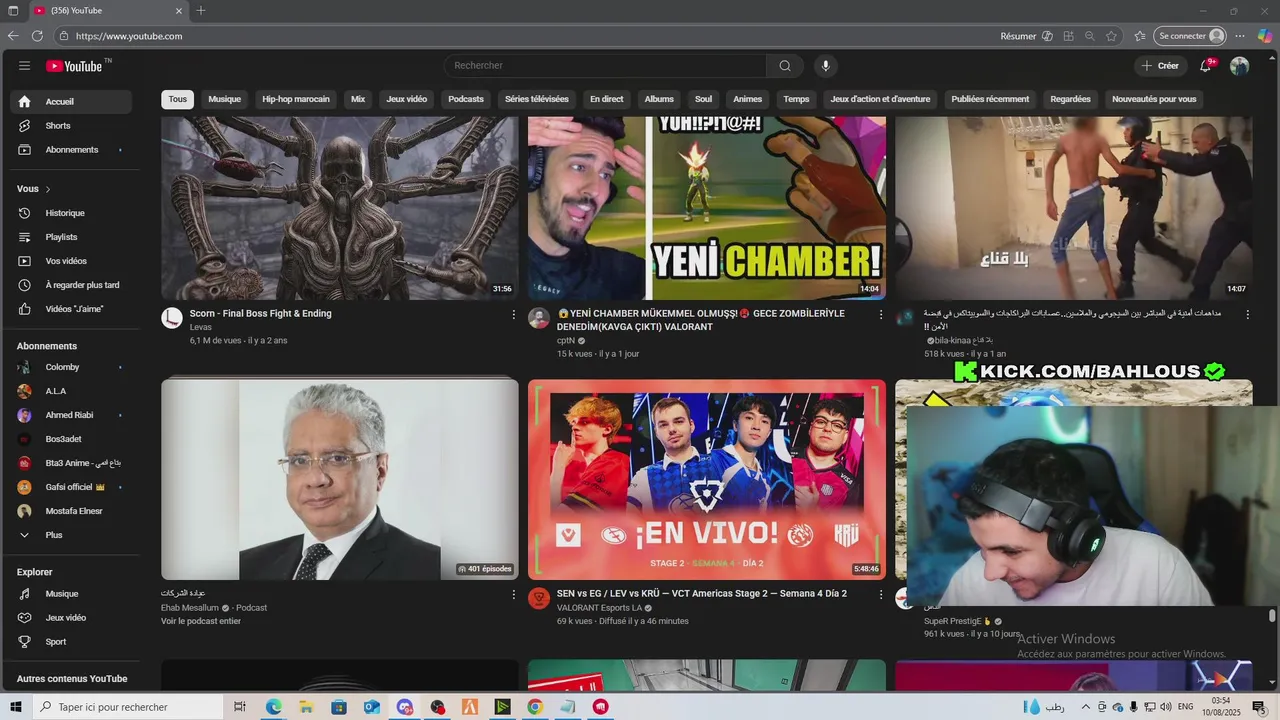This screenshot has width=1280, height=720.
Task: Open the Copilot icon in the browser
Action: 1265,36
